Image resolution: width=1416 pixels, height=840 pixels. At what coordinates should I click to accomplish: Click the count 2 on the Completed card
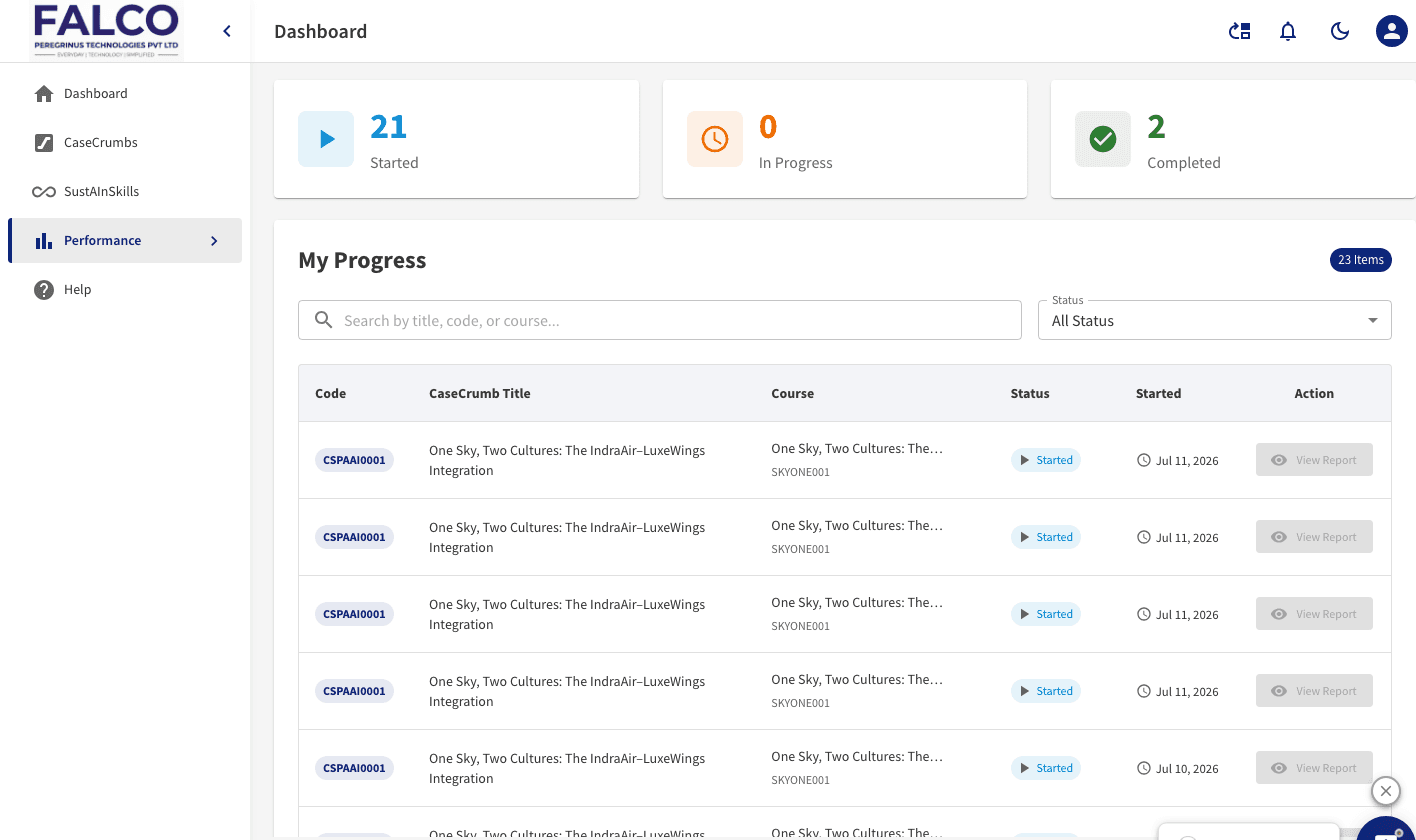1156,127
